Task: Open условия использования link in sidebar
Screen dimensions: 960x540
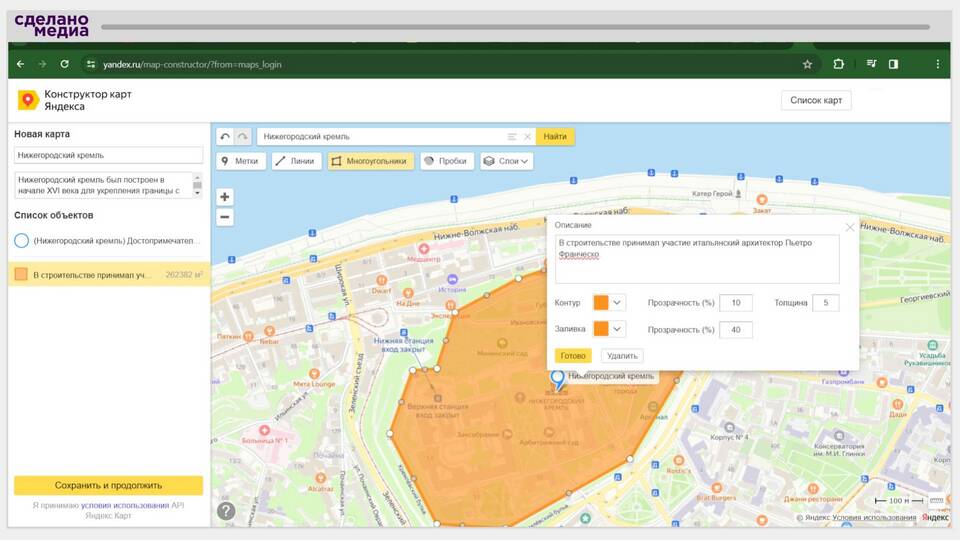Action: click(x=125, y=506)
